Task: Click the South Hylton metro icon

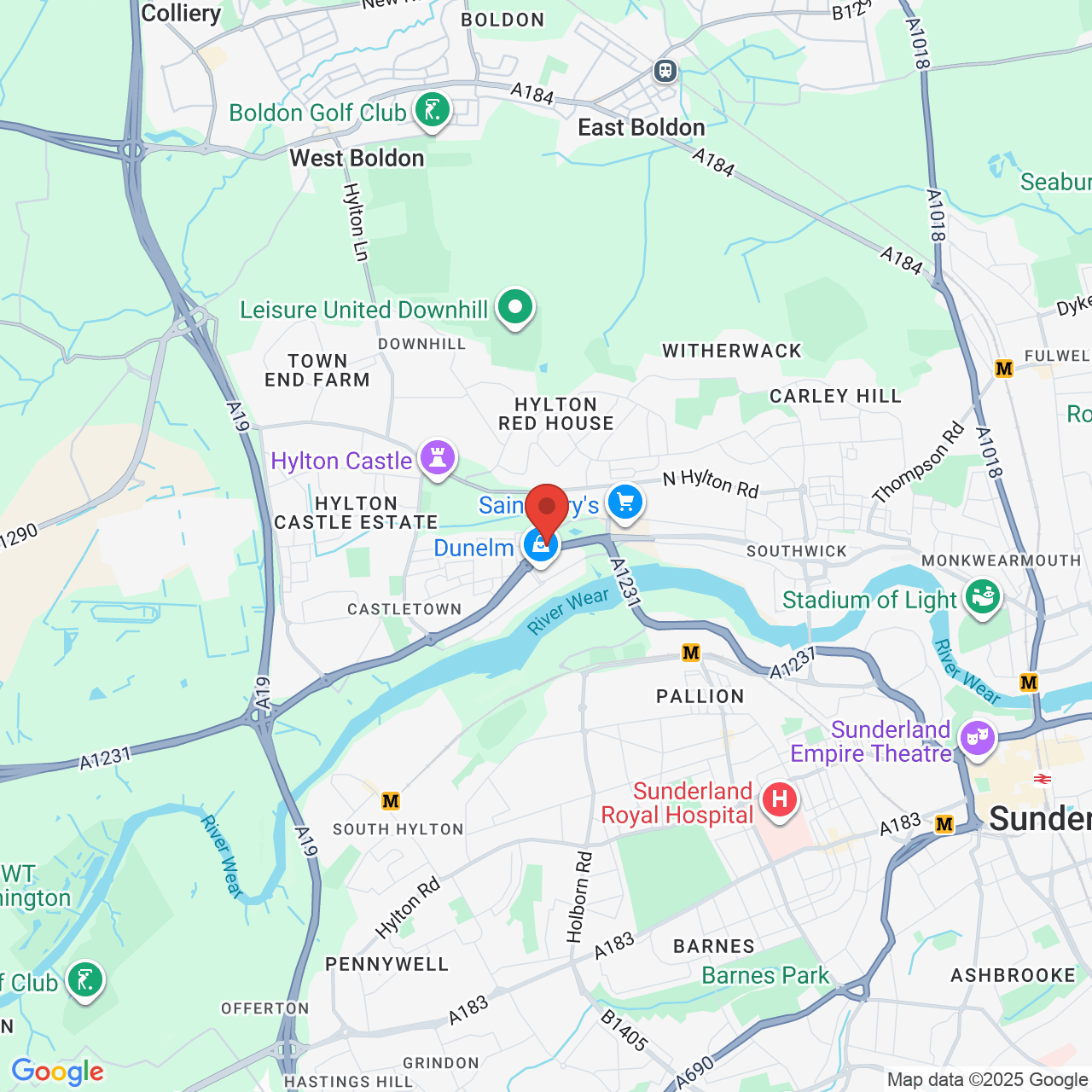Action: (x=391, y=801)
